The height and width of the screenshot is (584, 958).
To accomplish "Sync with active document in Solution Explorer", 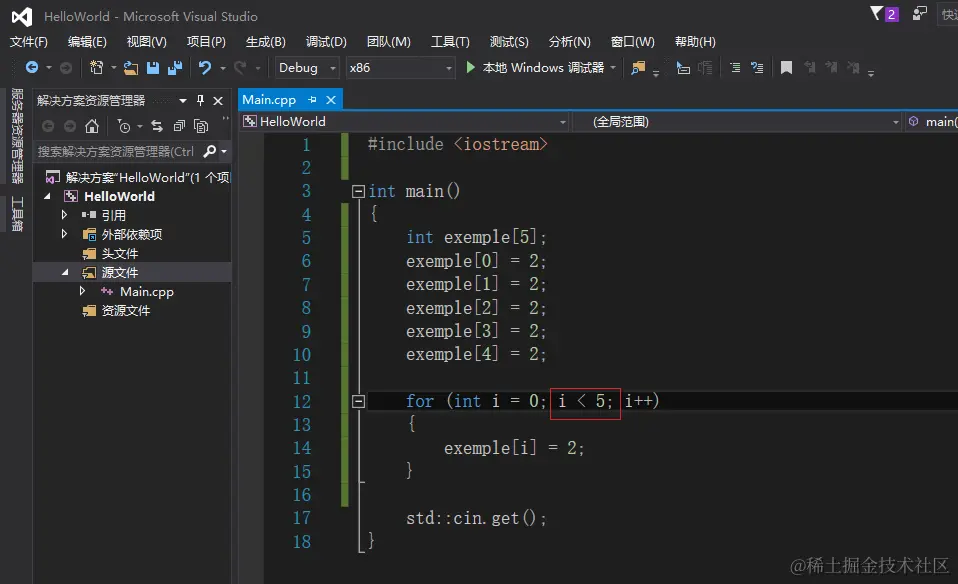I will pos(157,126).
